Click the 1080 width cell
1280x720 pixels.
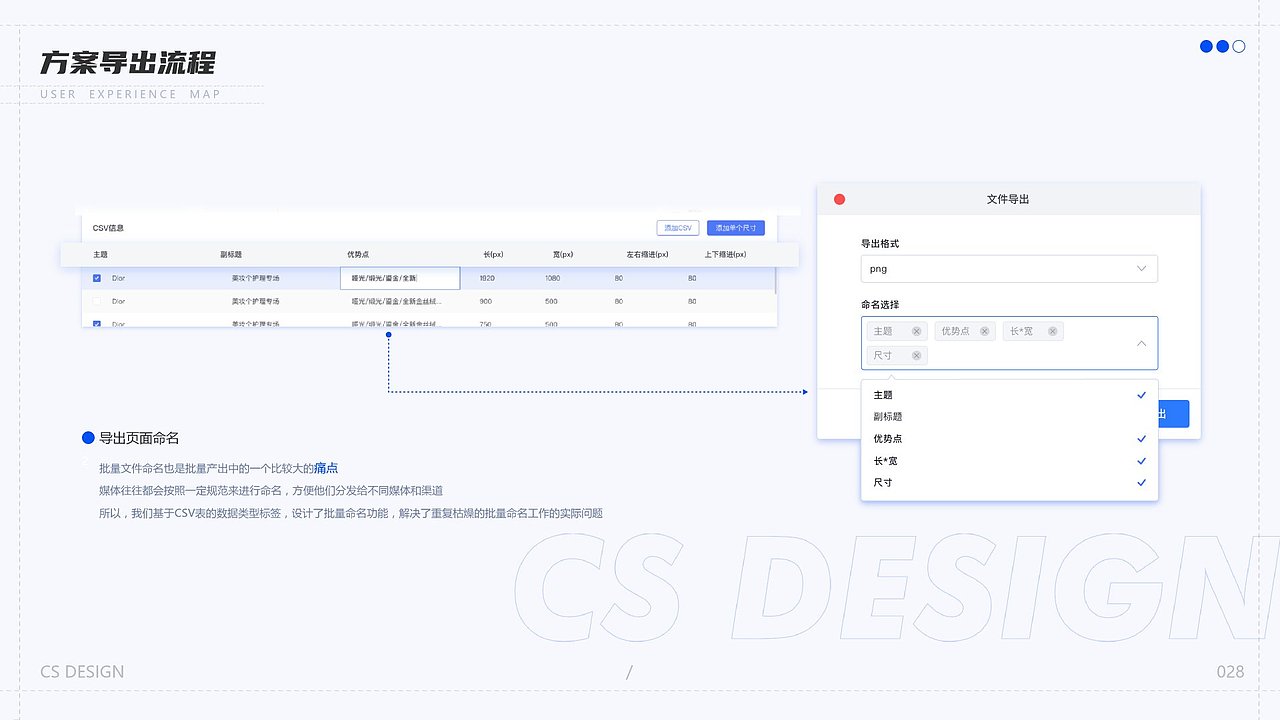coord(553,278)
